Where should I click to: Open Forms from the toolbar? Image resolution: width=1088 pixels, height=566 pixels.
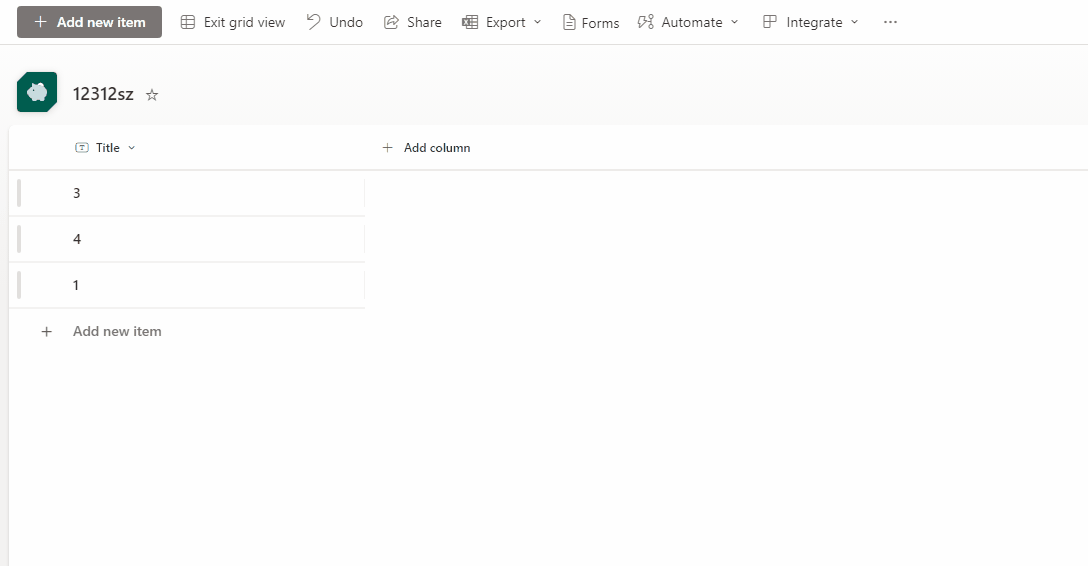point(590,22)
